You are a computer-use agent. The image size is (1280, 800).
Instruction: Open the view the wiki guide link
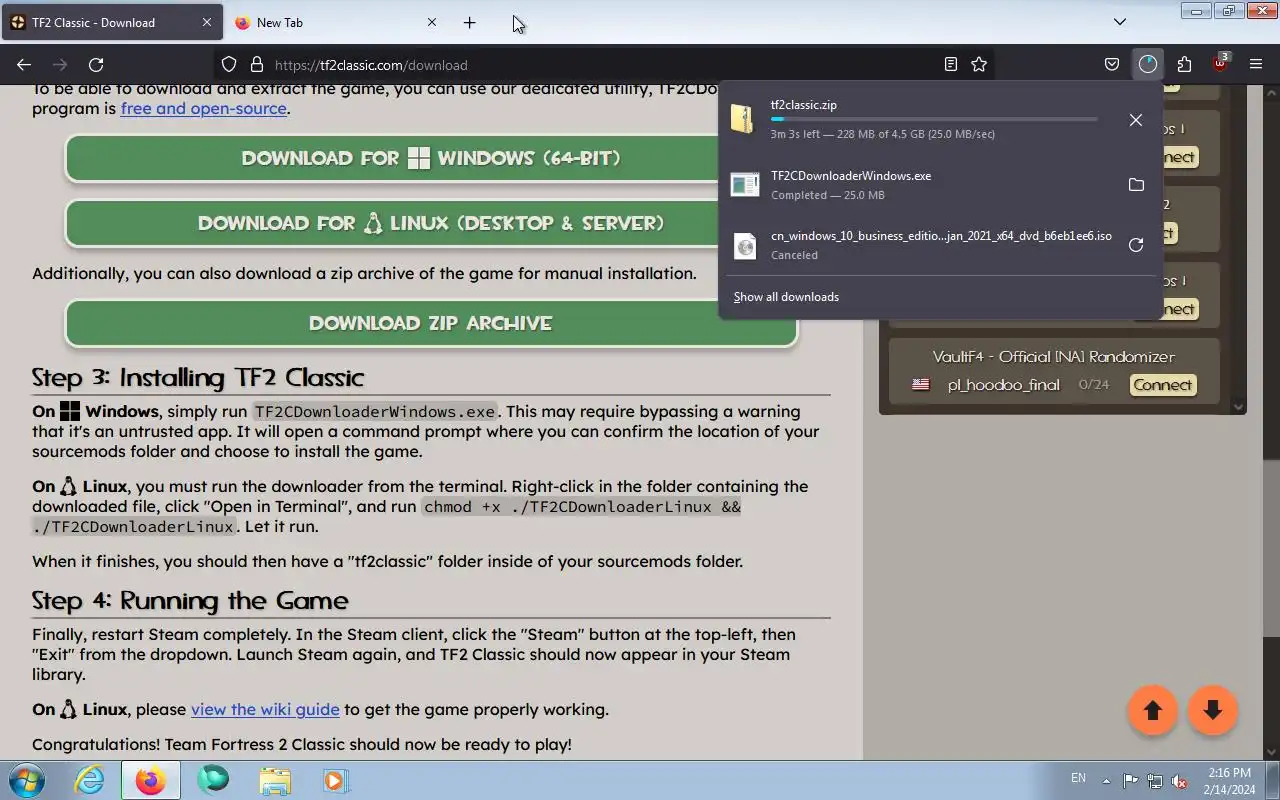[265, 709]
